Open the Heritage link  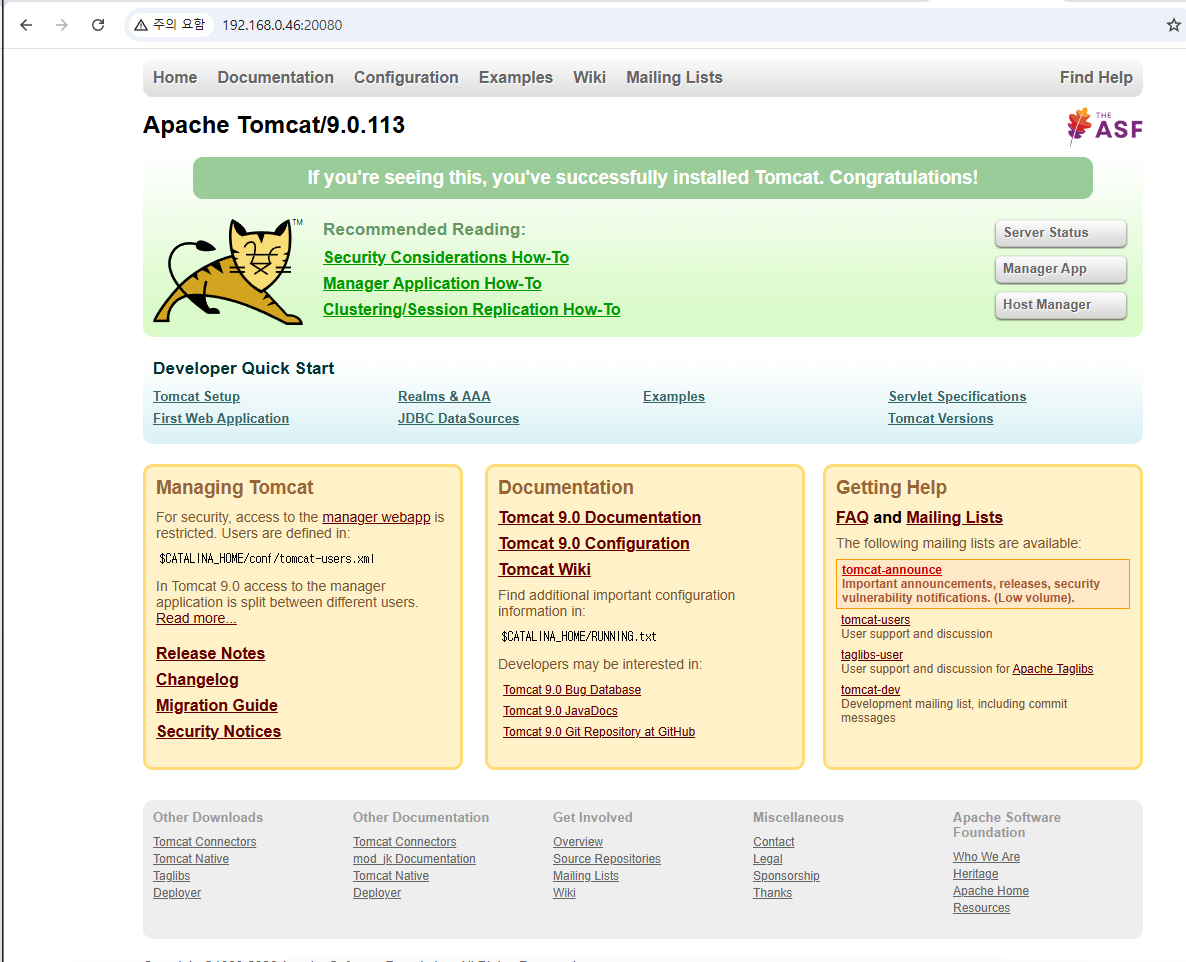pyautogui.click(x=976, y=874)
